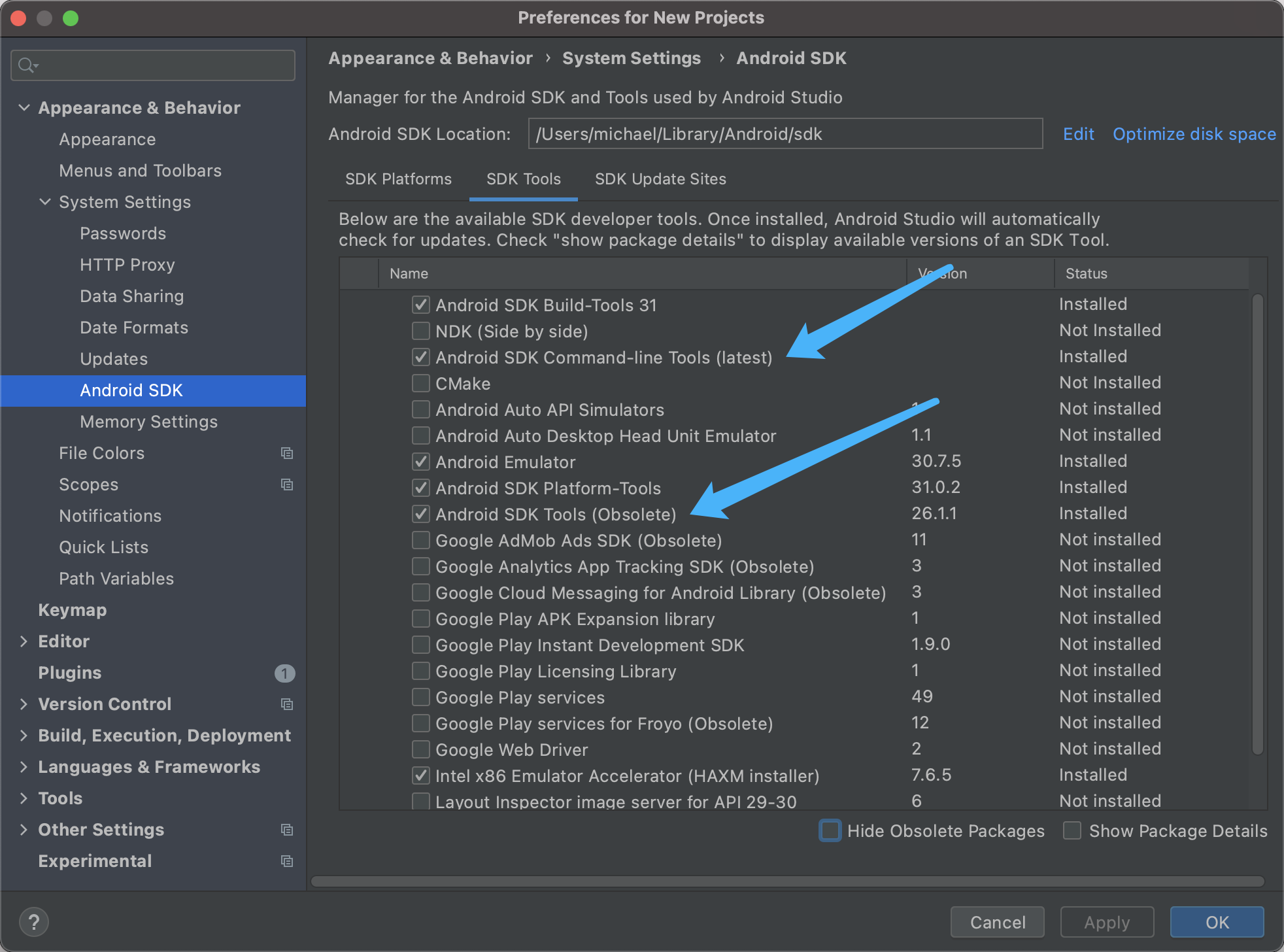Click the project-level icon beside Experimental
The height and width of the screenshot is (952, 1284).
click(286, 861)
